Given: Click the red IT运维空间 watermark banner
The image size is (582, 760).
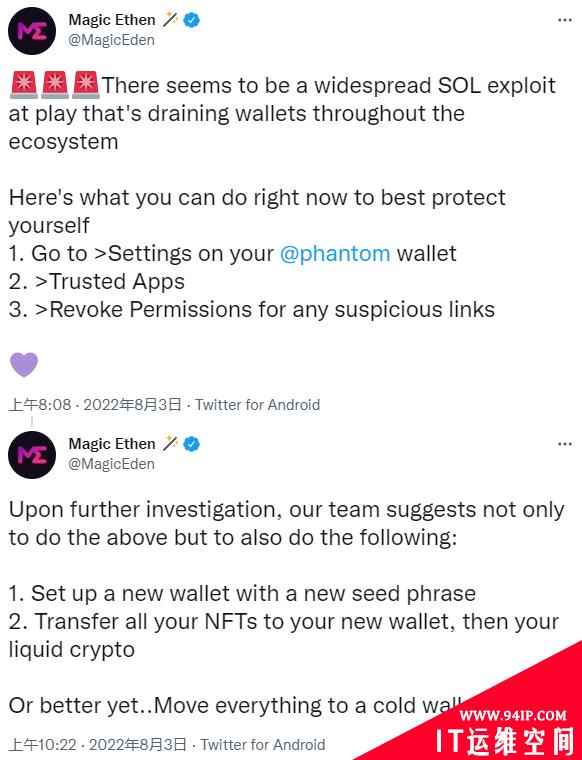Looking at the screenshot, I should (504, 727).
